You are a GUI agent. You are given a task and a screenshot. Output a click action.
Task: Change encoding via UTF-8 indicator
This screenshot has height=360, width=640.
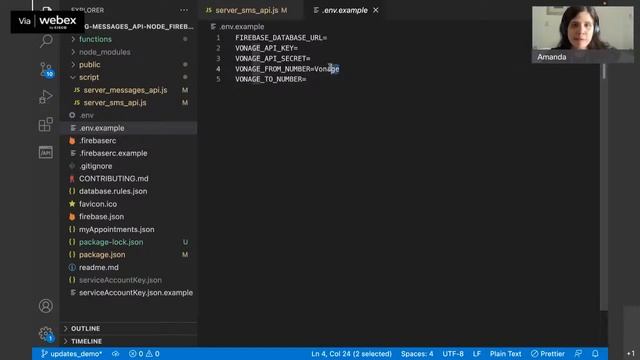[x=453, y=354]
